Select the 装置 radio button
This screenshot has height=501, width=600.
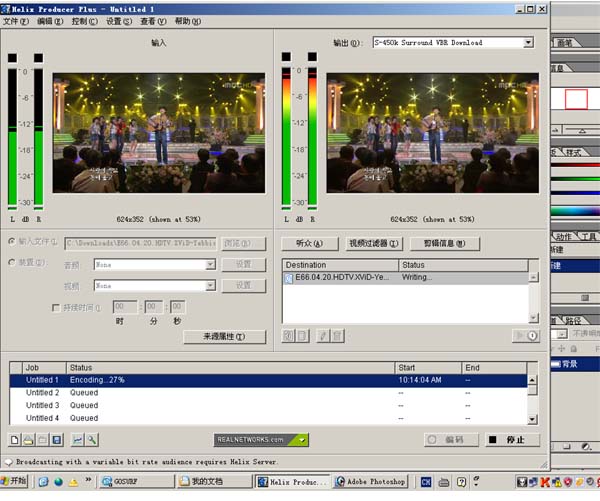[x=12, y=262]
